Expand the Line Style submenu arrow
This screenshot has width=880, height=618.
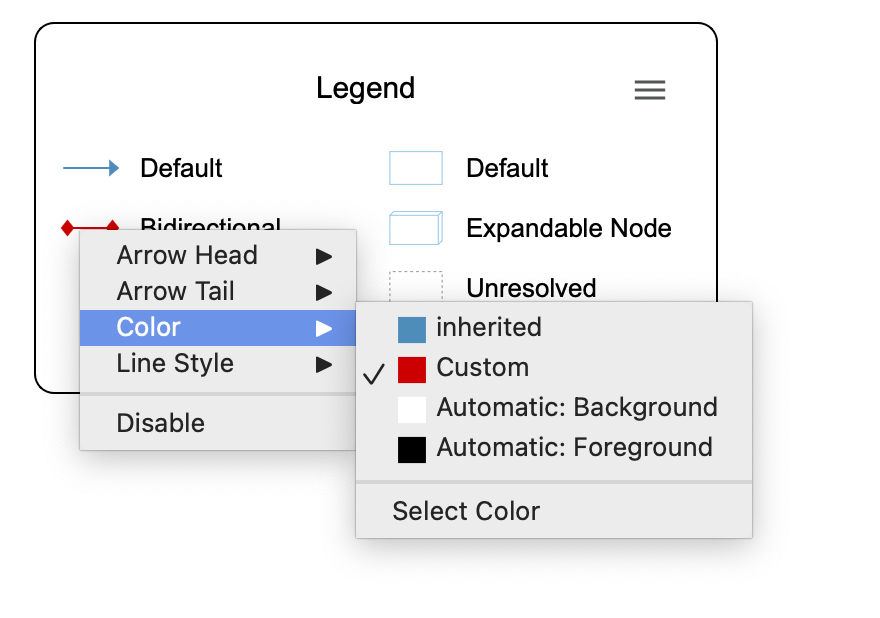[x=324, y=365]
